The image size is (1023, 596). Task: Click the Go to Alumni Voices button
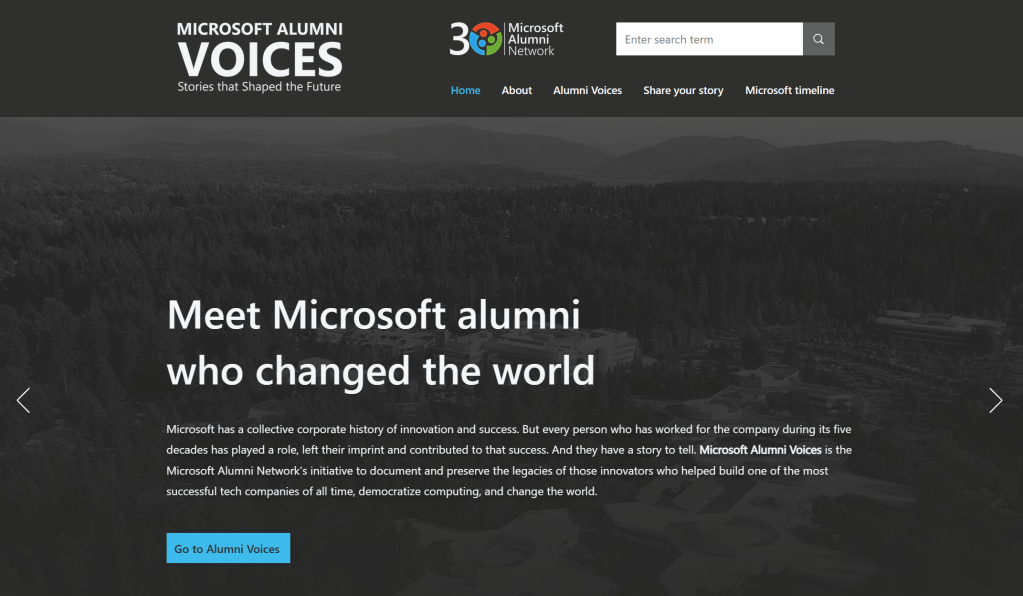tap(228, 548)
